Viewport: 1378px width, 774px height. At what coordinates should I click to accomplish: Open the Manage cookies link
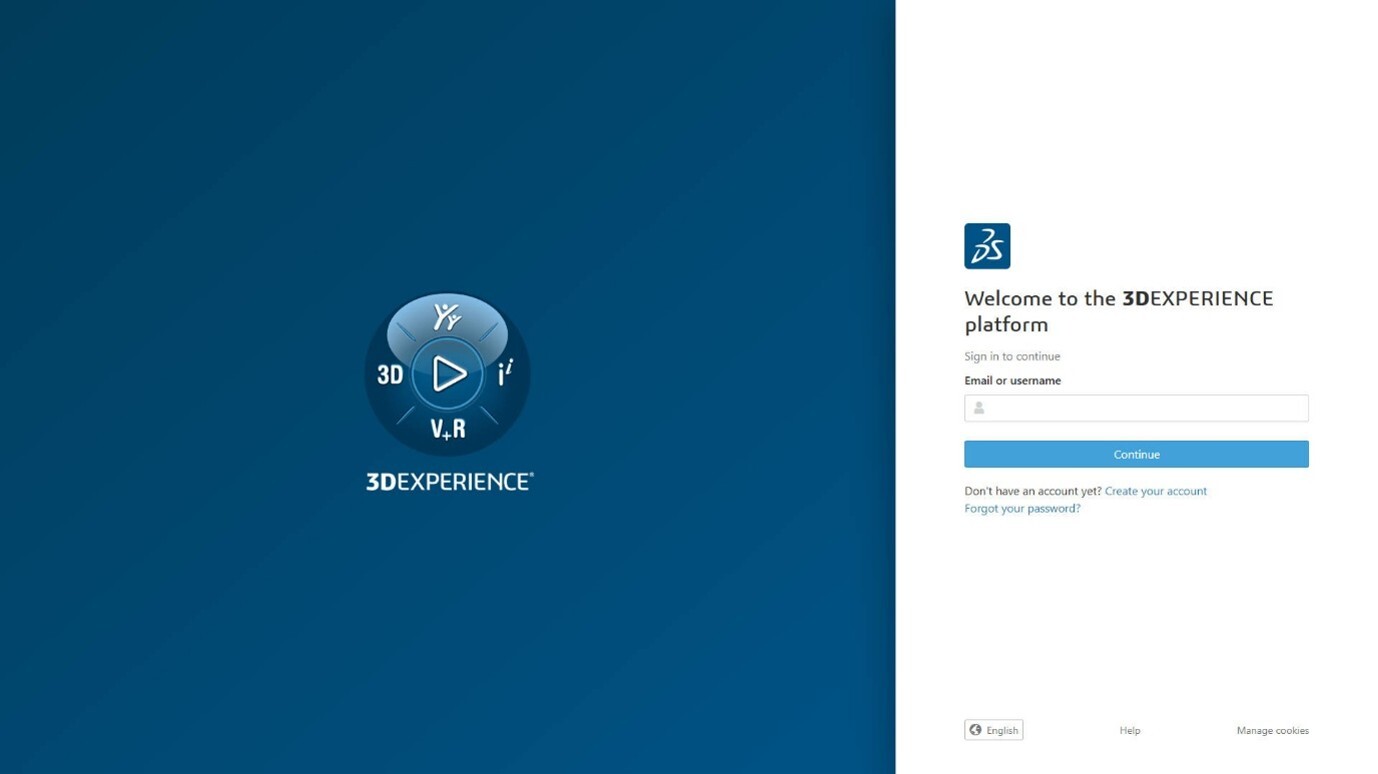pyautogui.click(x=1272, y=730)
